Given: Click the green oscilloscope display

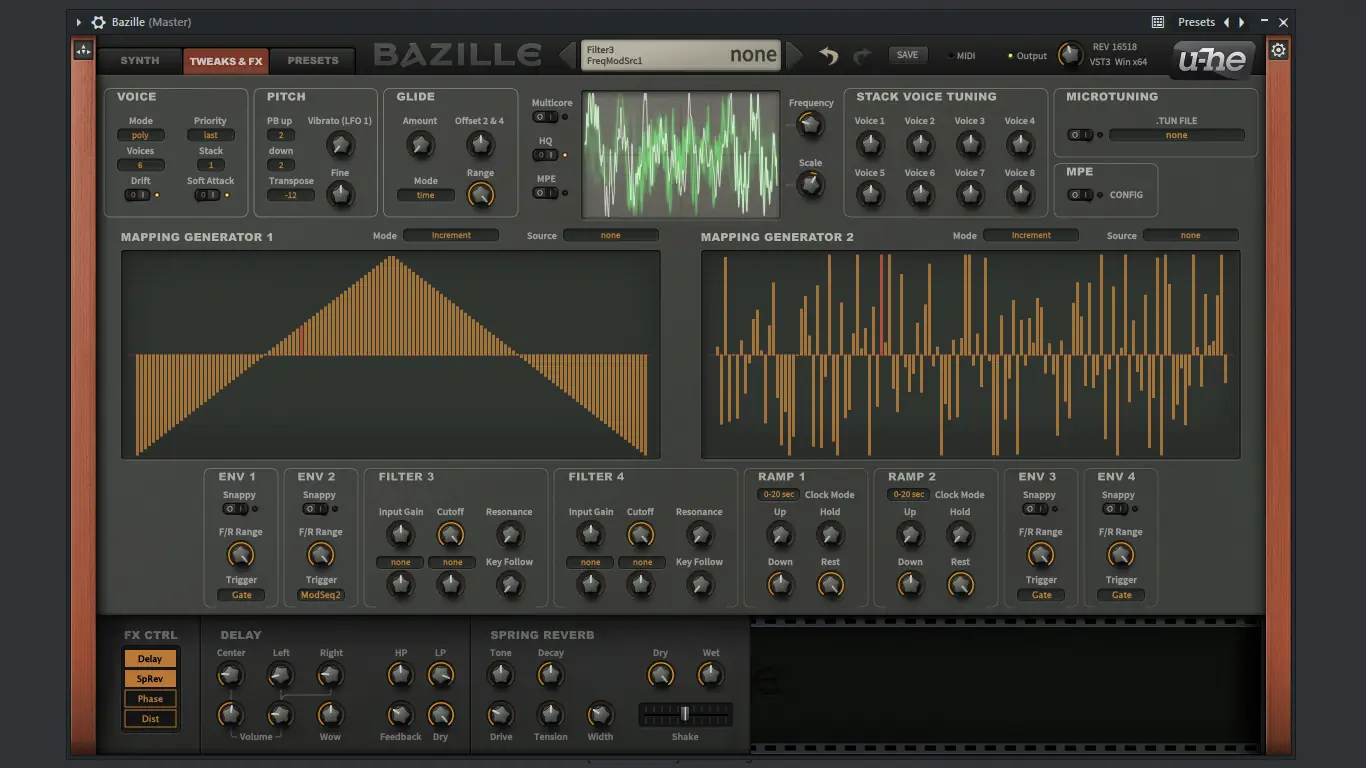Looking at the screenshot, I should (x=681, y=154).
